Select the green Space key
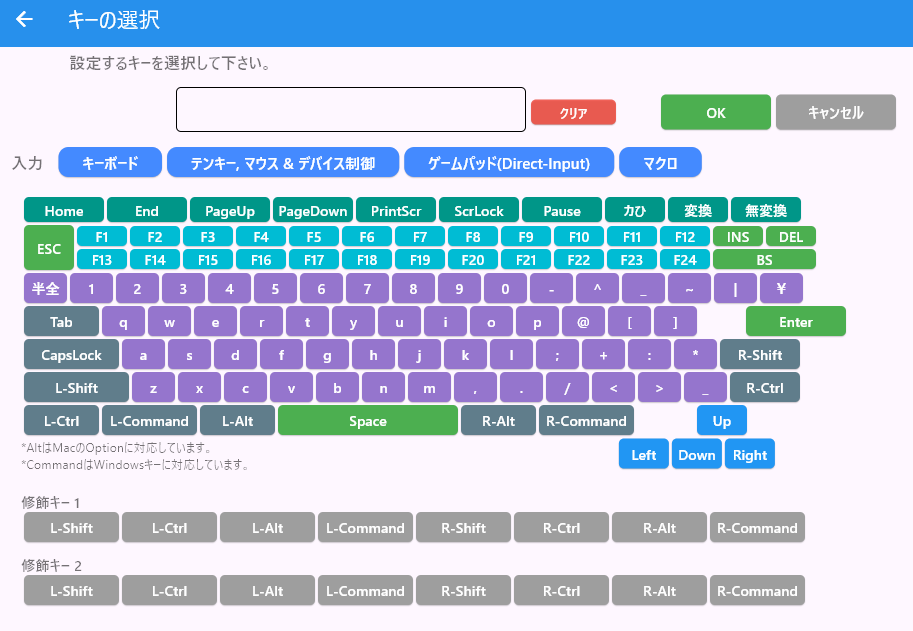913x631 pixels. tap(368, 421)
